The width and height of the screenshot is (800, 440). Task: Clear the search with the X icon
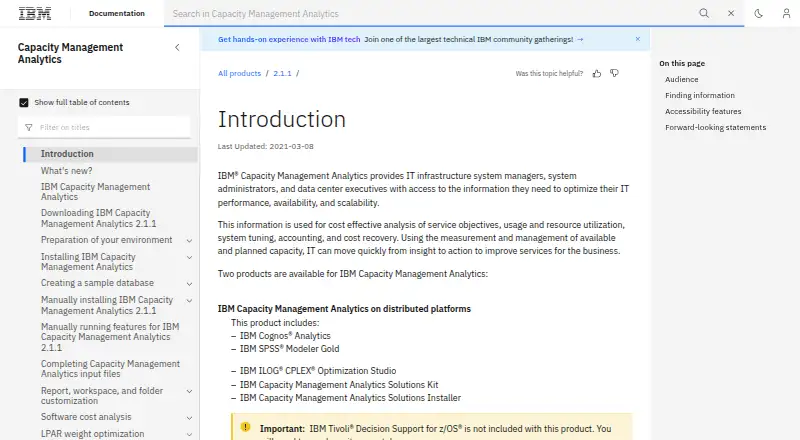pyautogui.click(x=731, y=13)
